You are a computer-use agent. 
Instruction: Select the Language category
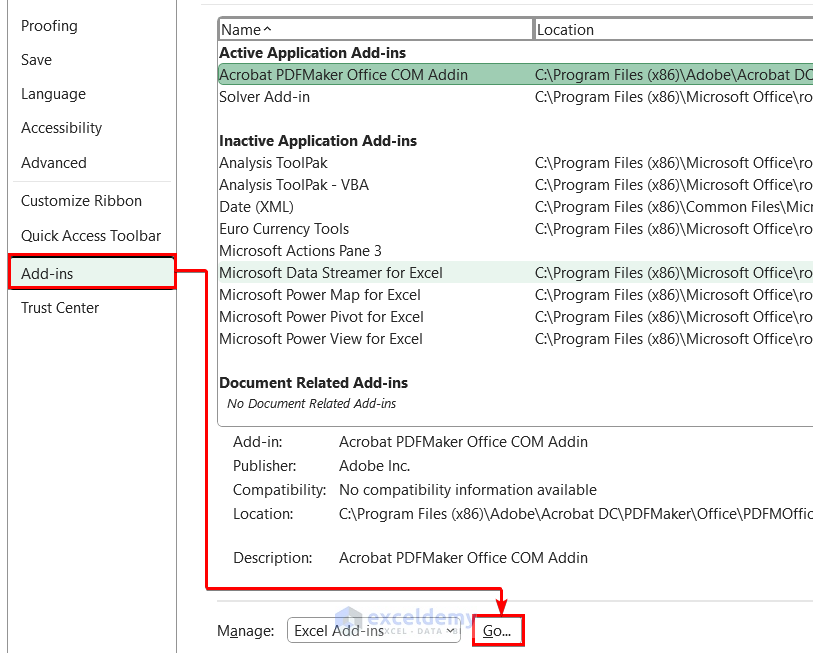[x=53, y=94]
